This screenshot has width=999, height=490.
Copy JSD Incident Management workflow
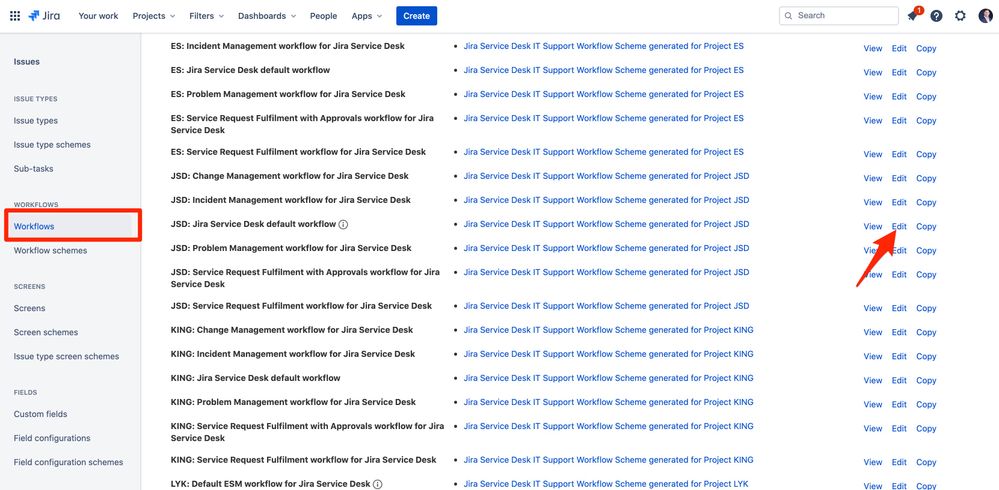point(926,203)
